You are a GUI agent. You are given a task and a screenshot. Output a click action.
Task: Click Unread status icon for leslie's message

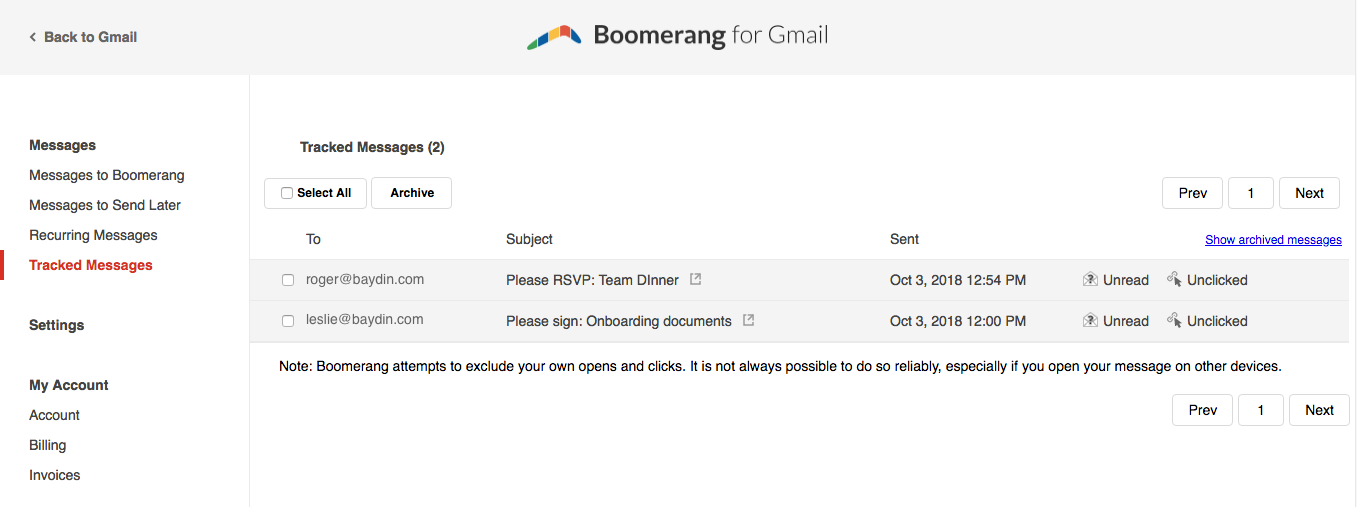click(x=1091, y=321)
